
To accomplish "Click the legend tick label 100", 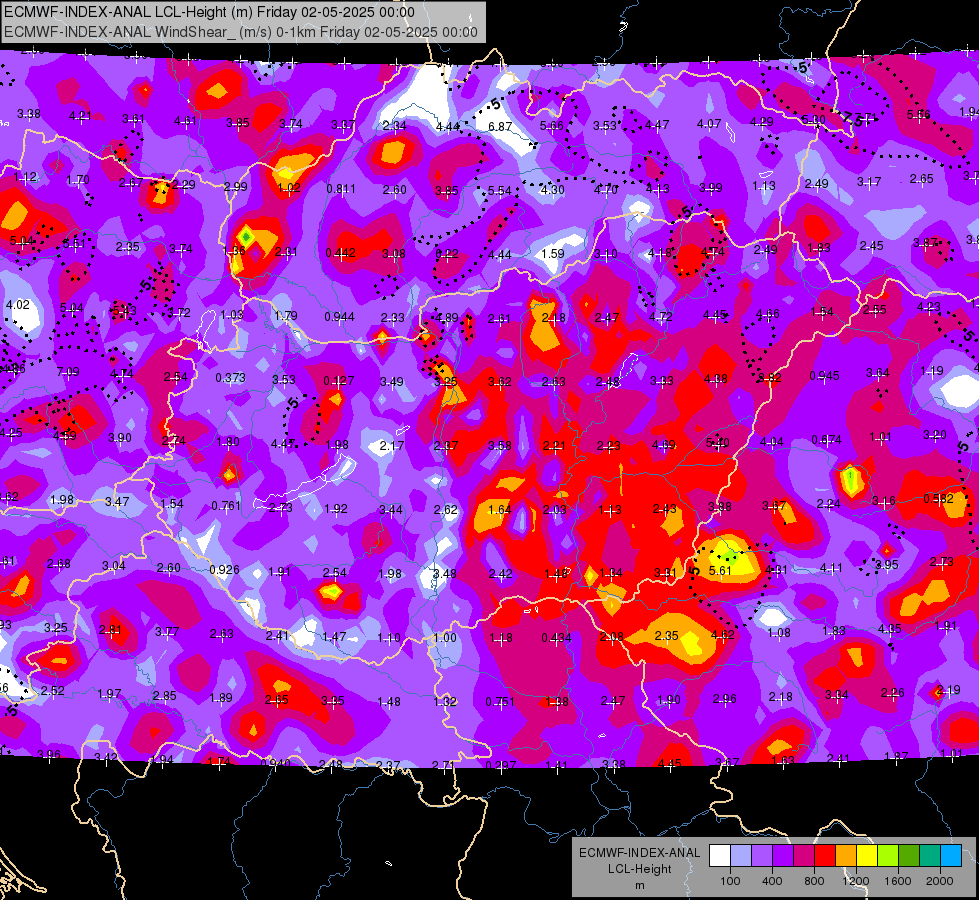I will coord(731,881).
